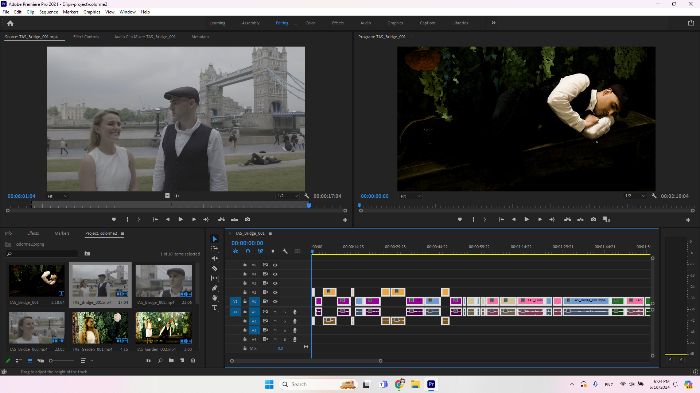Screen dimensions: 700x393
Task: Select the Slip tool
Action: 215,278
